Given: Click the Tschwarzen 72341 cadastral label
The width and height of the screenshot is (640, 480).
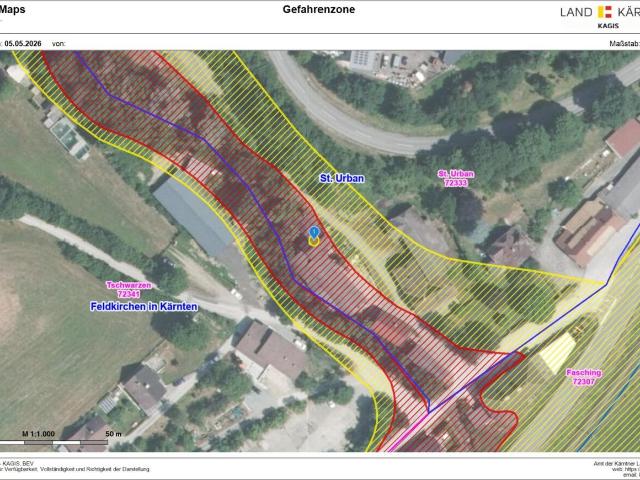Looking at the screenshot, I should pyautogui.click(x=129, y=289).
